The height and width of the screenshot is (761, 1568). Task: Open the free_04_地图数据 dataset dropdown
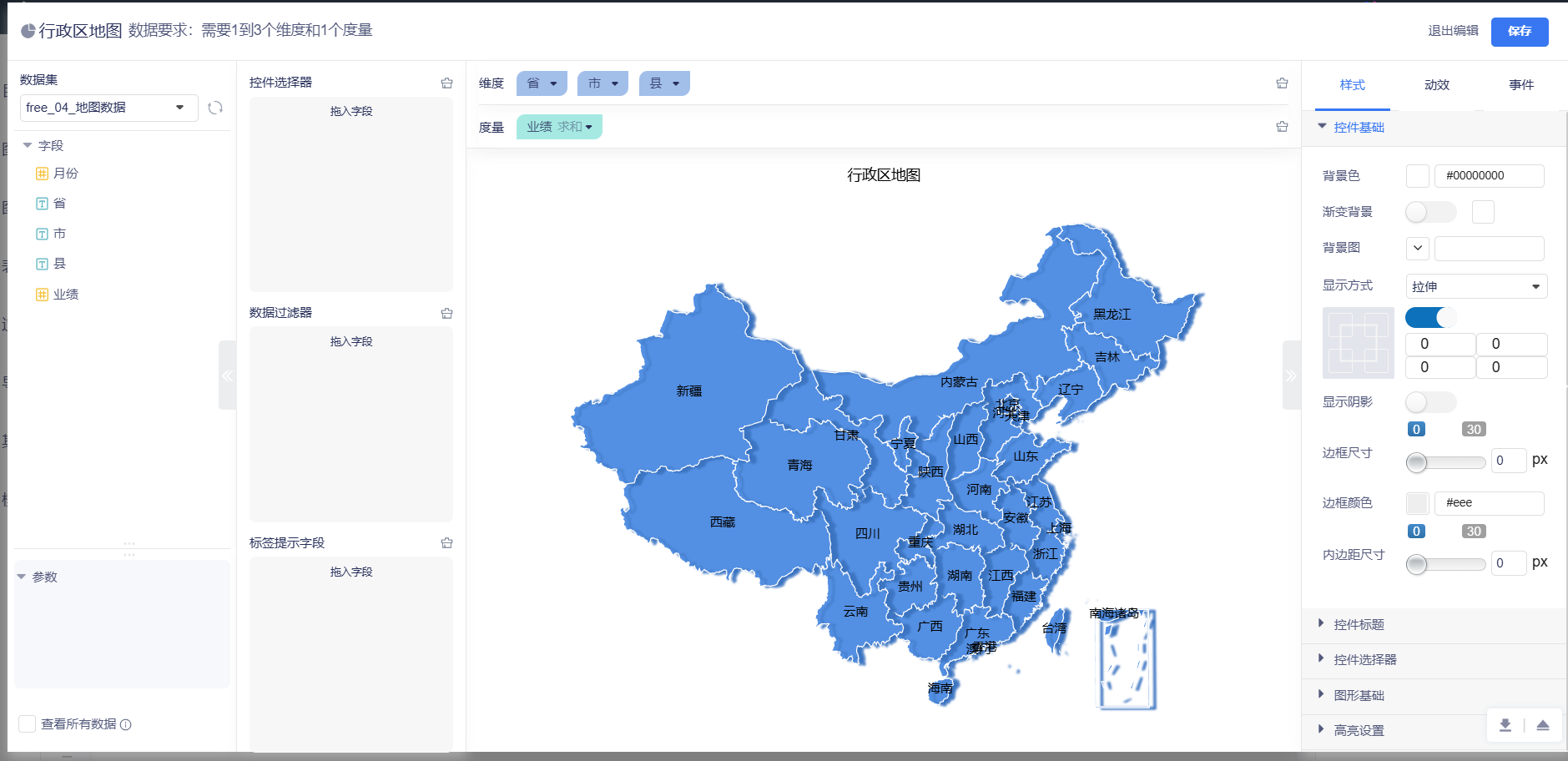click(x=108, y=108)
